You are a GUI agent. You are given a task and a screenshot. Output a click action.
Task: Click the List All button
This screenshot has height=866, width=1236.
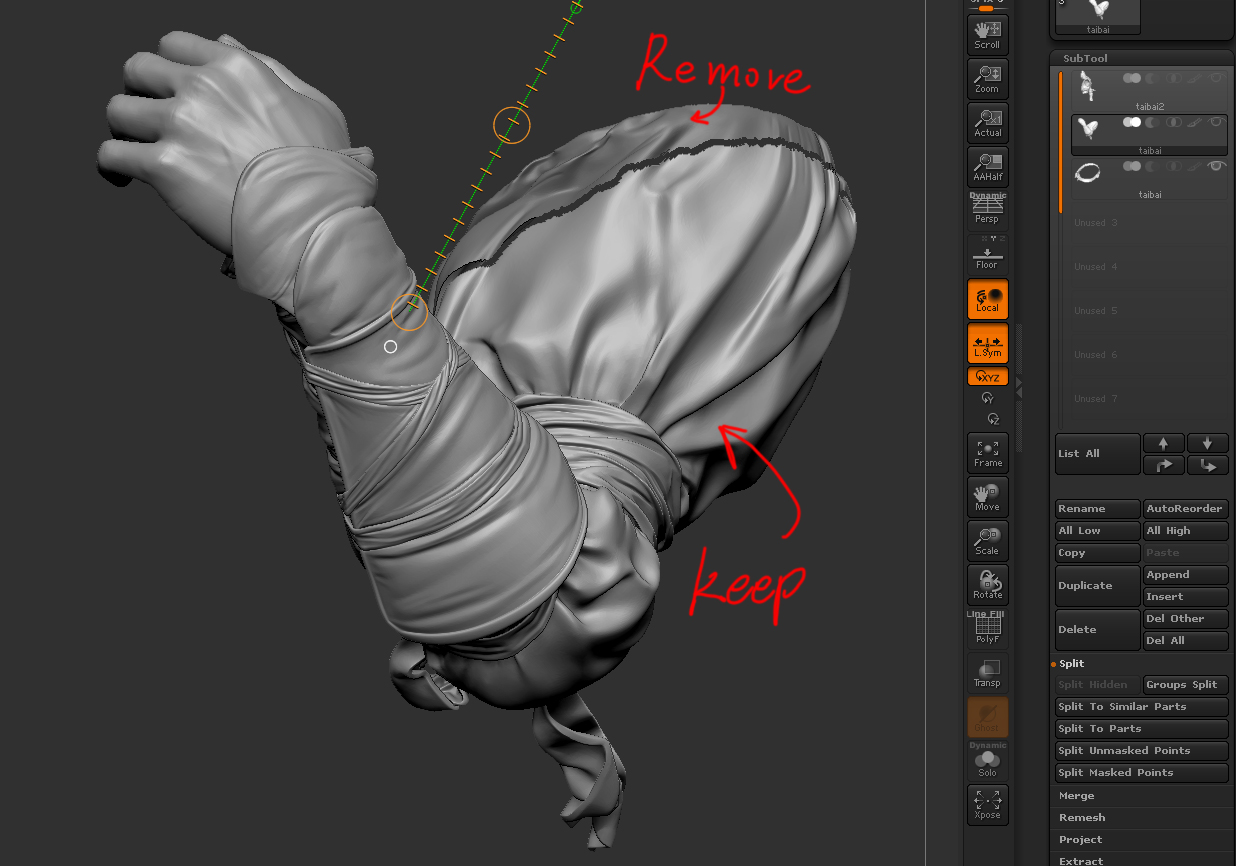pyautogui.click(x=1098, y=454)
